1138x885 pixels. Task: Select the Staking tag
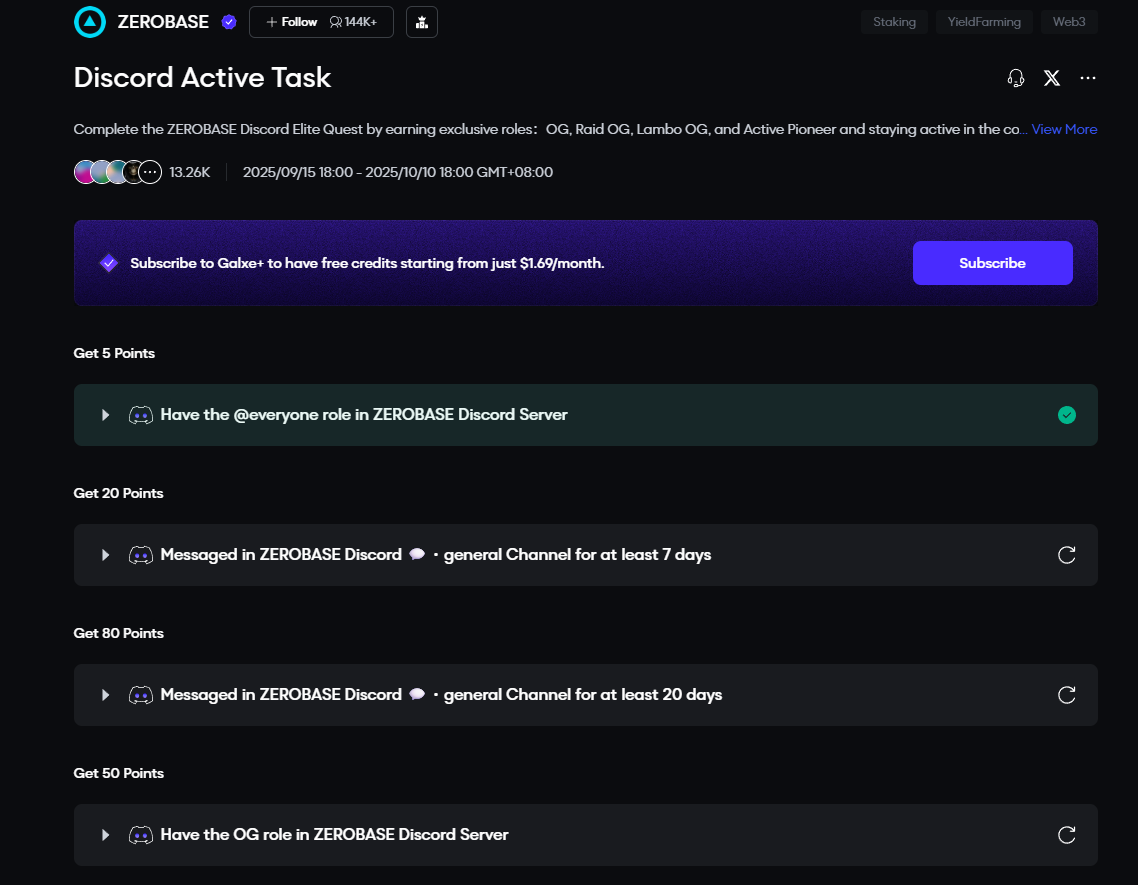(893, 21)
